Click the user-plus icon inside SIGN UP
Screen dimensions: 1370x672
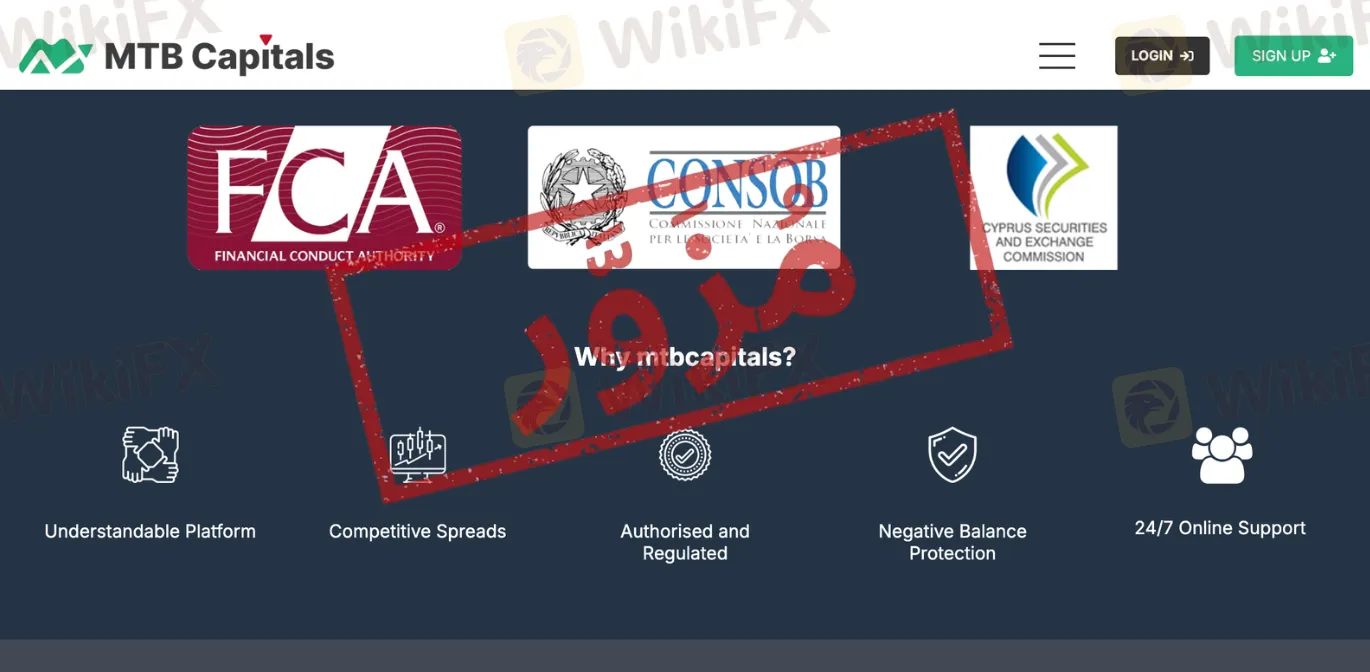(1327, 56)
